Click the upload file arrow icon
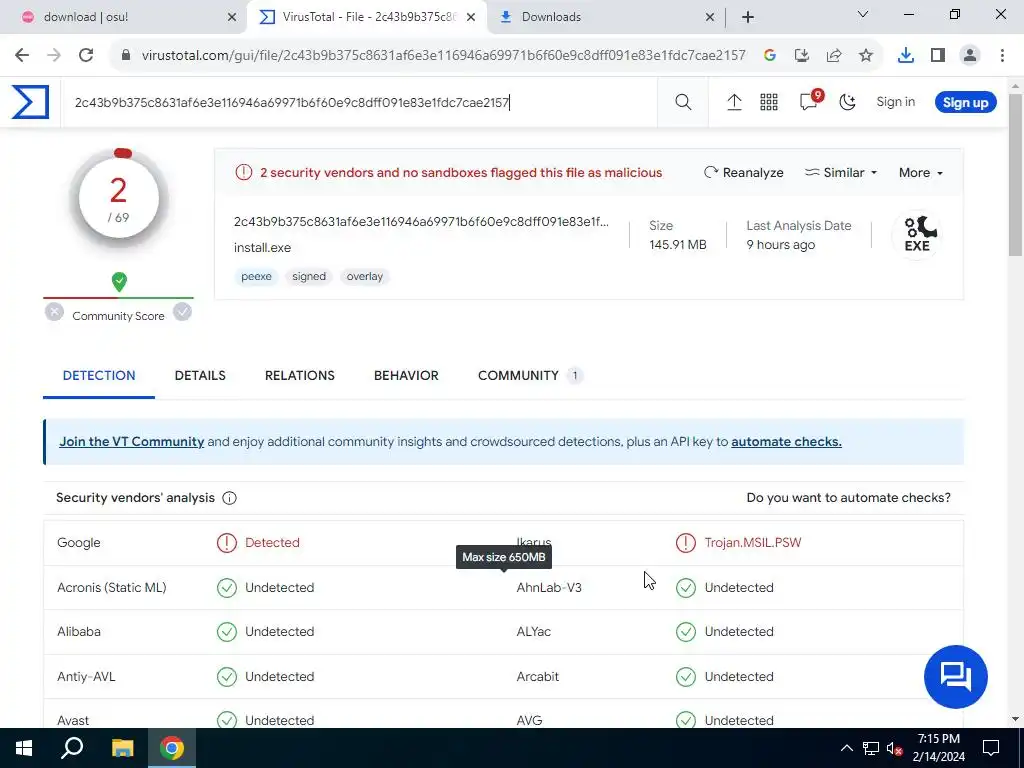This screenshot has width=1024, height=768. tap(734, 102)
